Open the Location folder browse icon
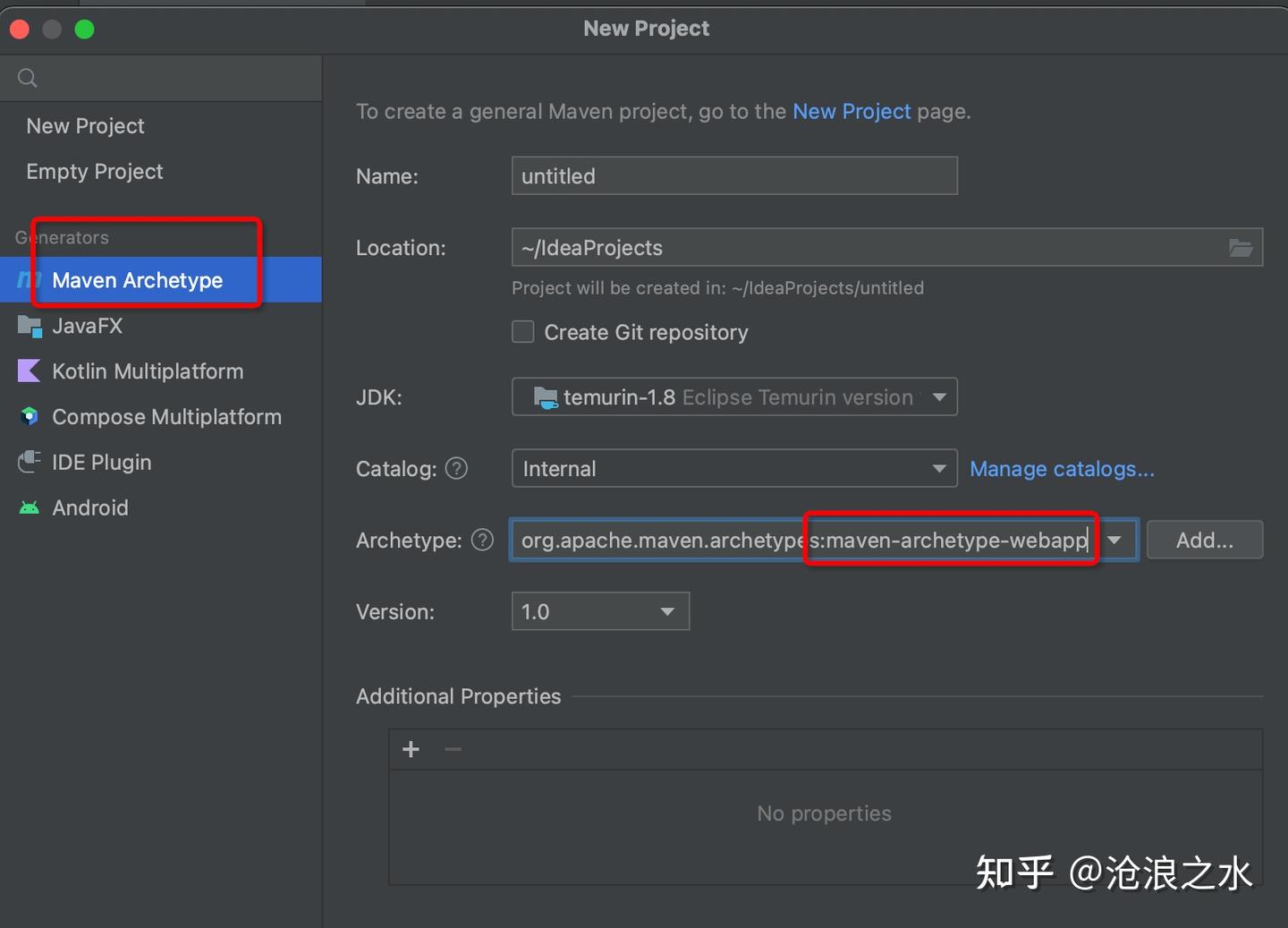1288x928 pixels. (x=1241, y=248)
